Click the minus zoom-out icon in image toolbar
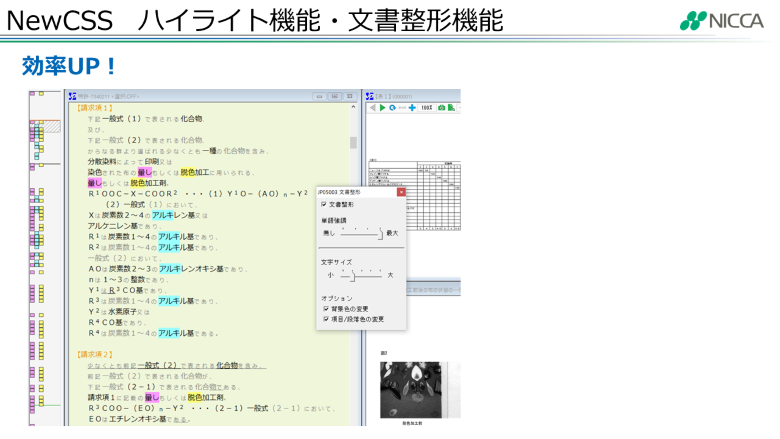 pos(402,107)
